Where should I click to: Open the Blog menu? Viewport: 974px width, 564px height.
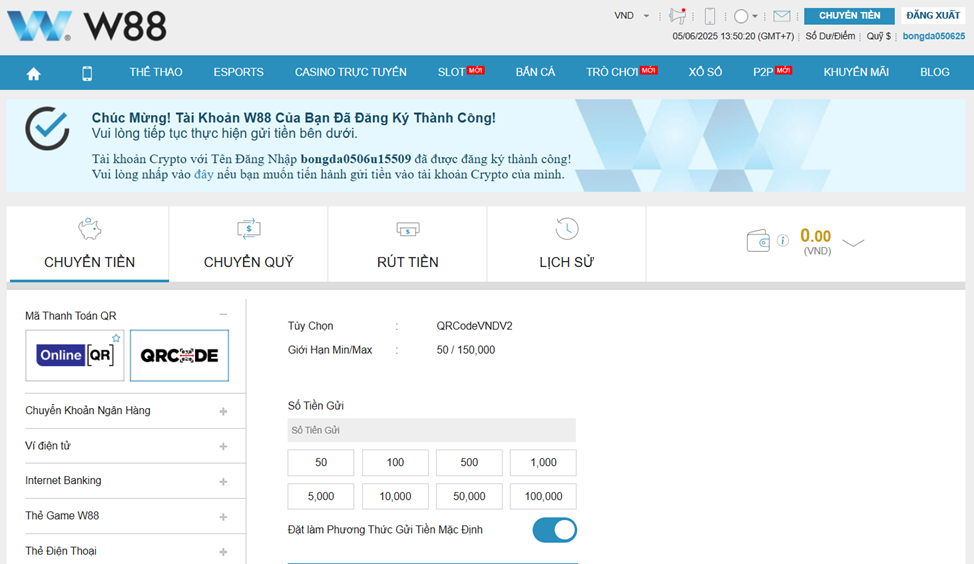[x=935, y=72]
